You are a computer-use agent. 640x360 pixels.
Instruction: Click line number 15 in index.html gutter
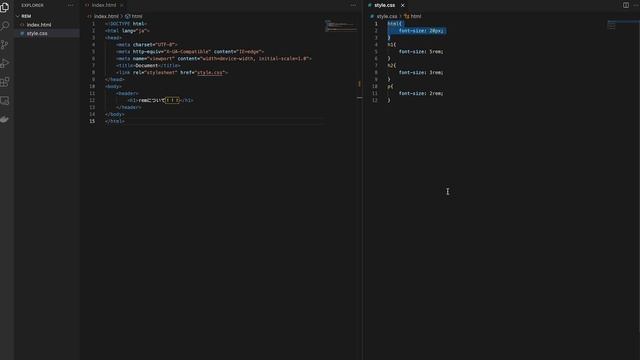(x=92, y=121)
